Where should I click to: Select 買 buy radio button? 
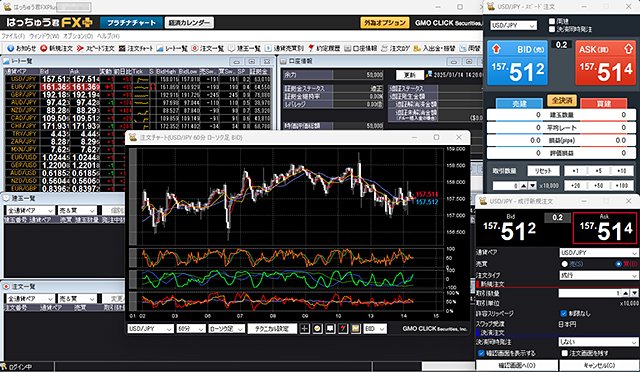619,264
